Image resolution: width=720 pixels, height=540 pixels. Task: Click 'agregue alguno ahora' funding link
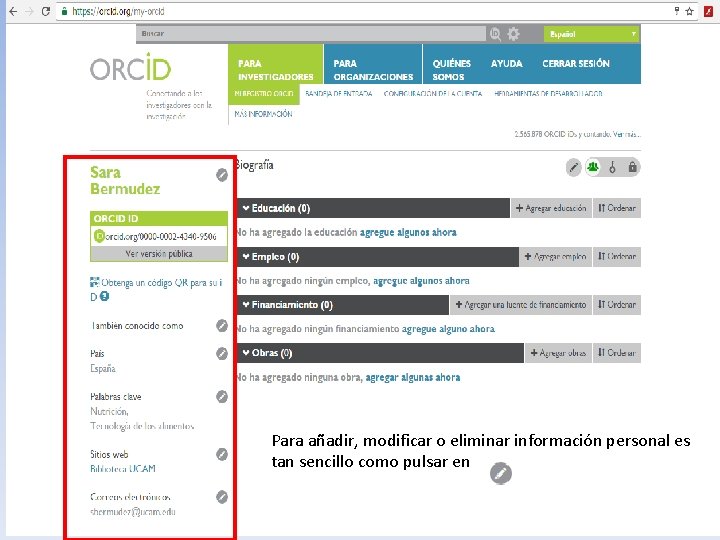(448, 329)
